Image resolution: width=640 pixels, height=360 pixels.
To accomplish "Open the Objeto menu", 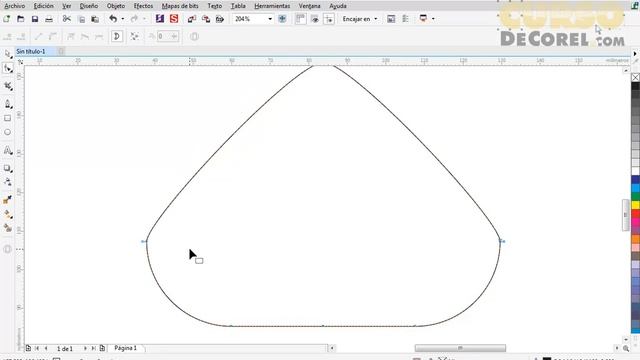I will coord(116,6).
